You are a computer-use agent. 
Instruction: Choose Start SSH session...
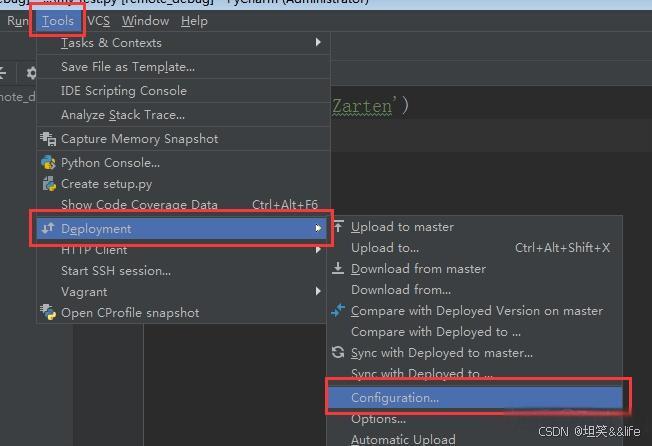tap(183, 271)
